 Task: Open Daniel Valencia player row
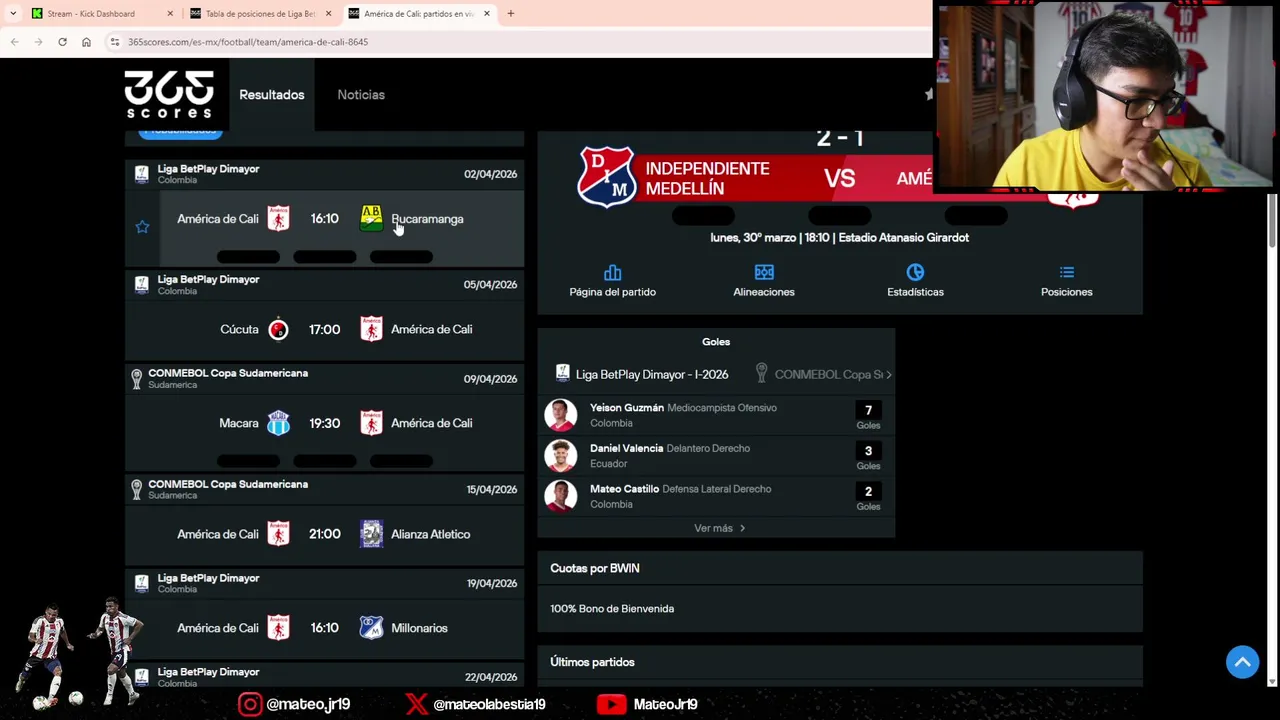[x=716, y=455]
